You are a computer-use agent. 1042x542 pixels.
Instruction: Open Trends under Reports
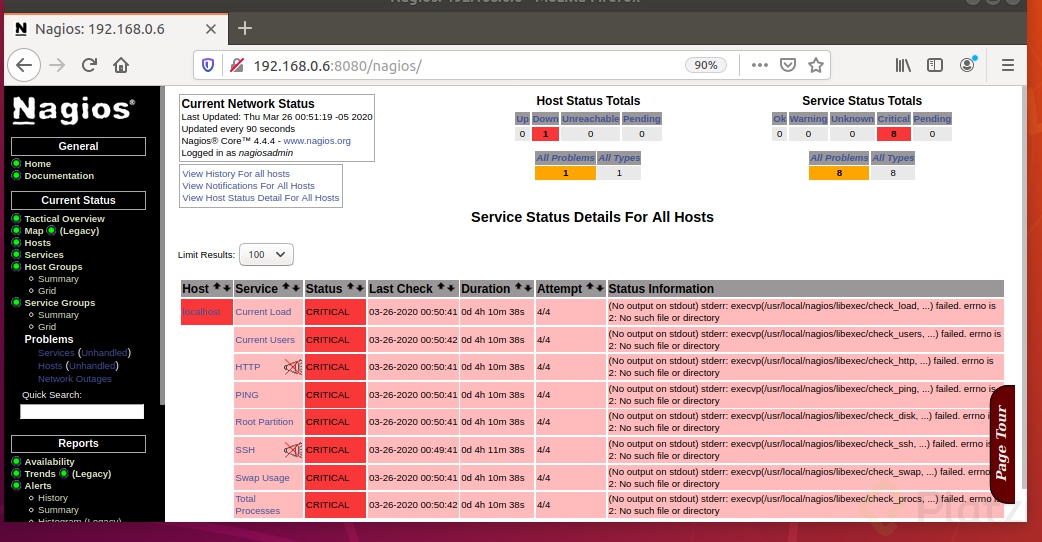40,474
